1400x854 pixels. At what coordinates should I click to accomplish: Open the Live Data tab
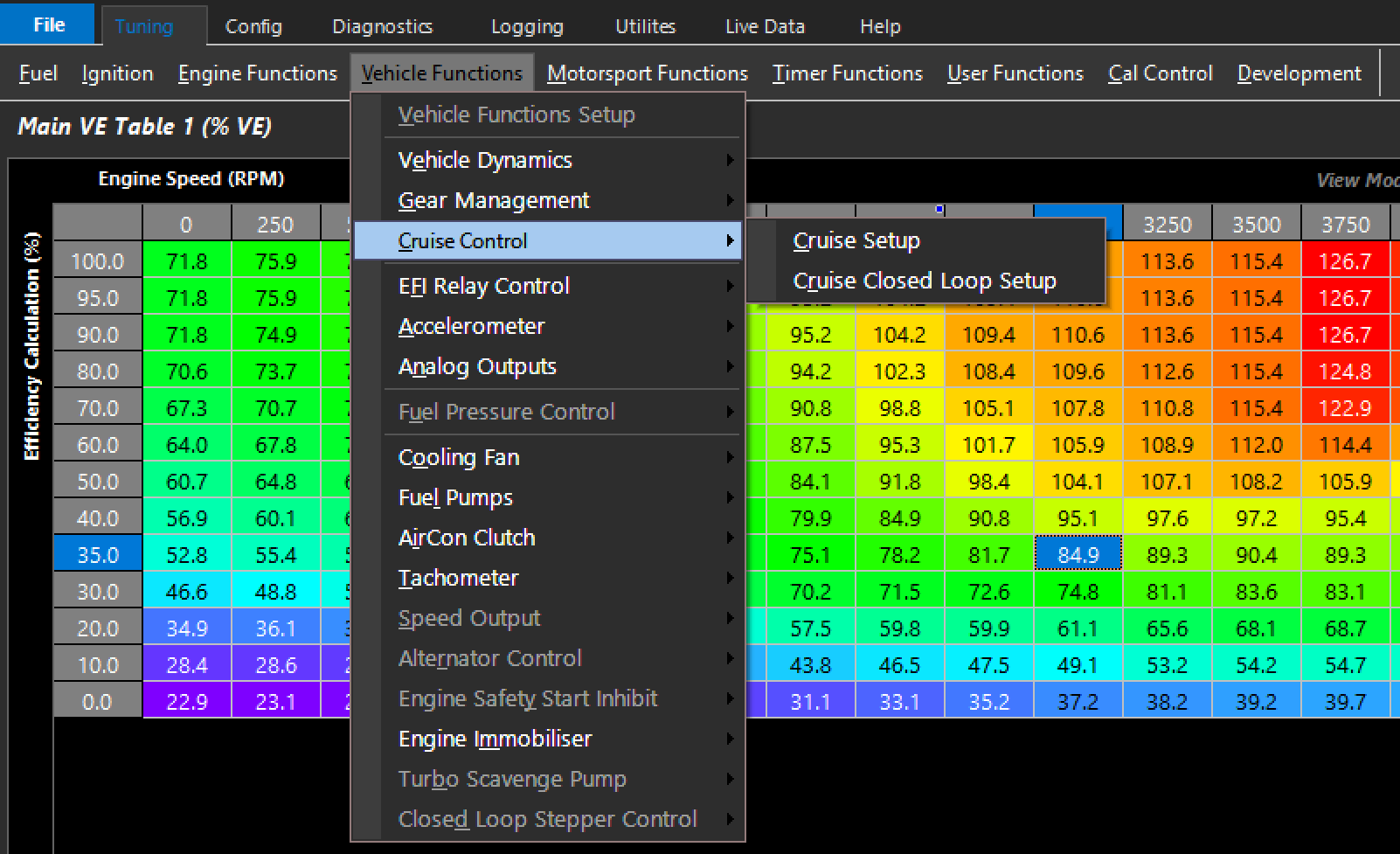coord(765,26)
